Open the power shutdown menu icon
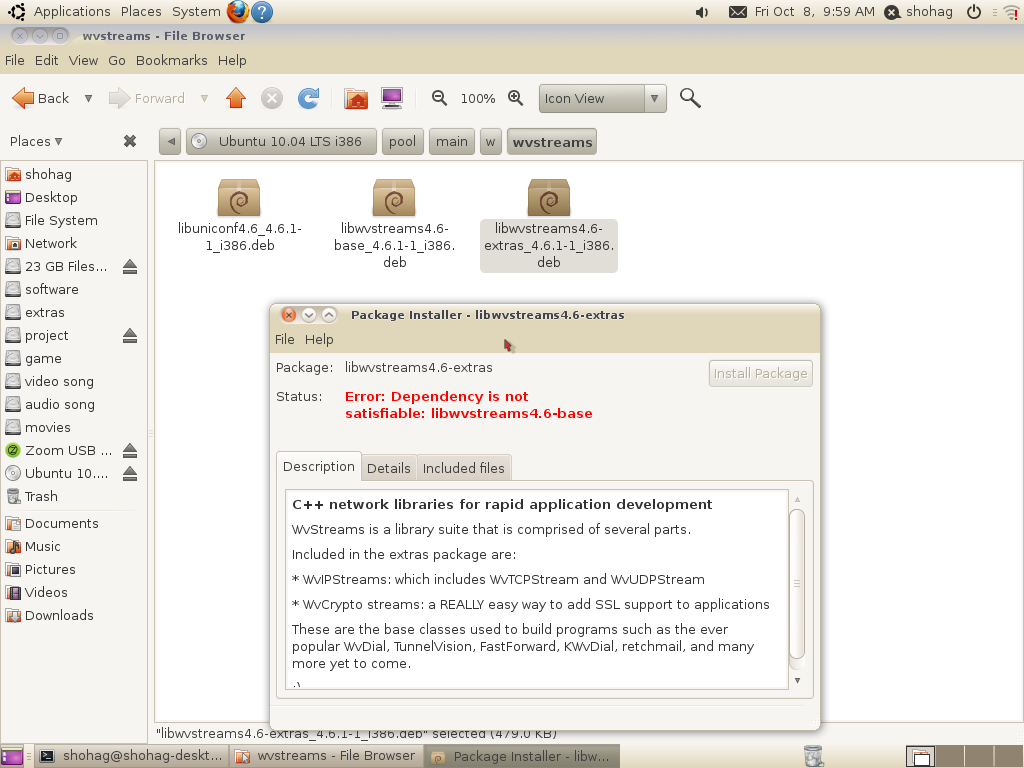This screenshot has height=768, width=1024. (974, 12)
